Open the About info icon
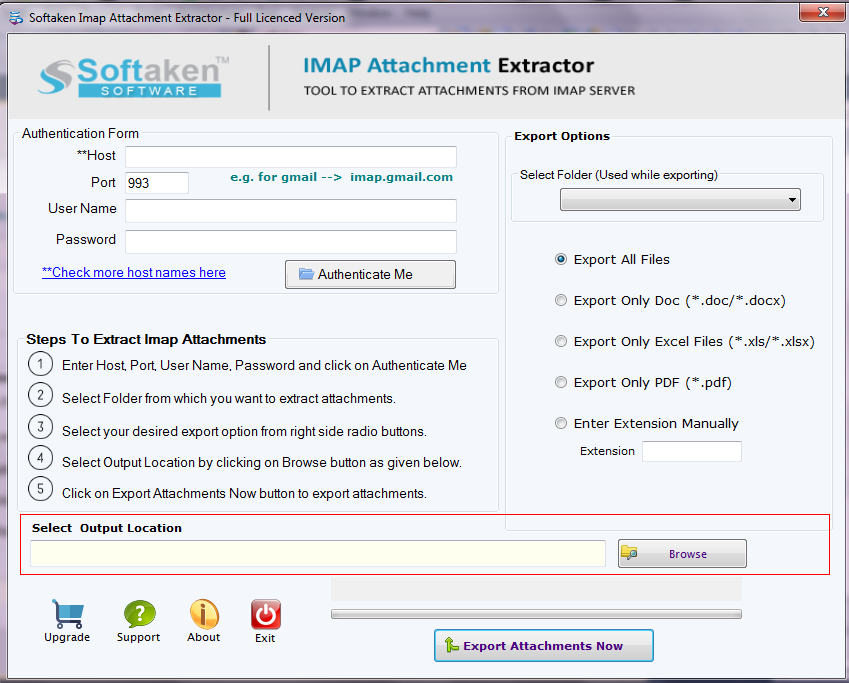The width and height of the screenshot is (849, 683). click(204, 614)
